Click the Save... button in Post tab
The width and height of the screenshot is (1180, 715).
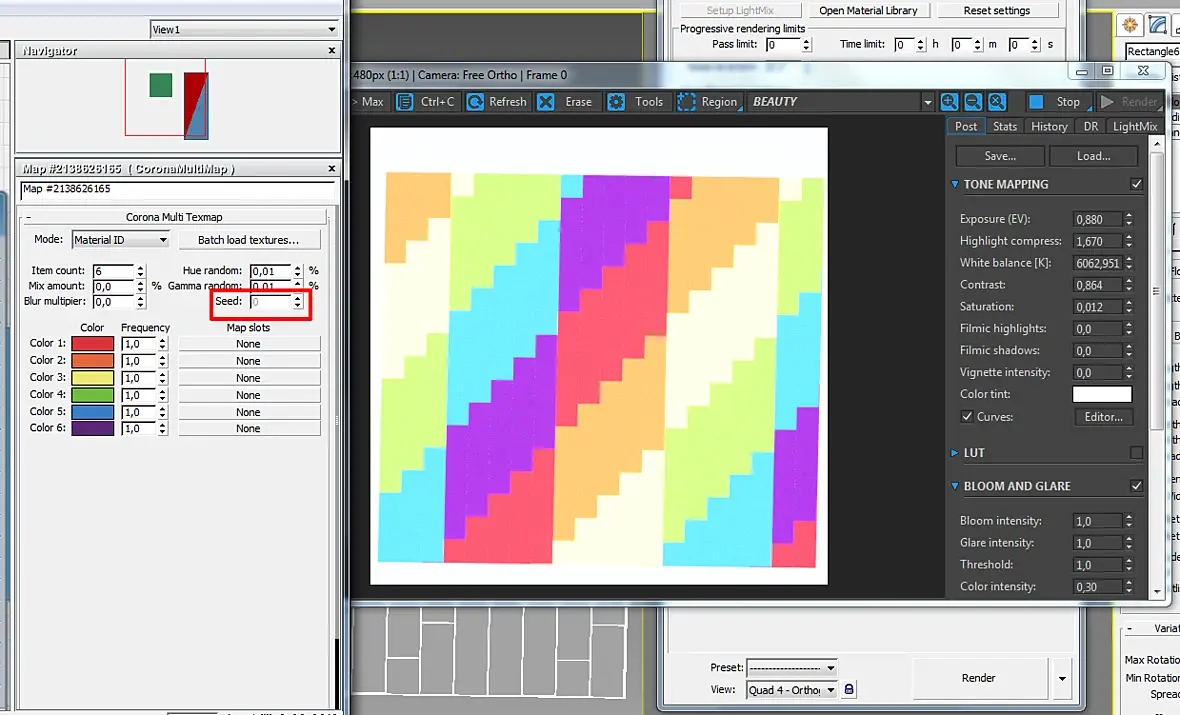[1000, 156]
